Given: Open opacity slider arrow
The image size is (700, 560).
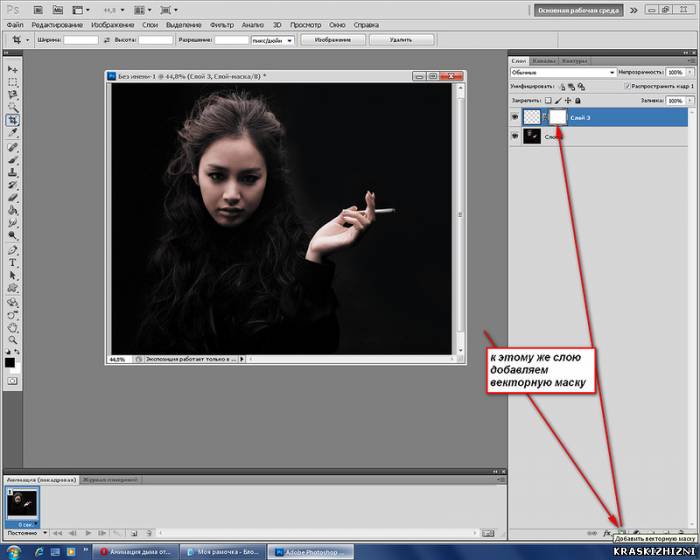Looking at the screenshot, I should (x=690, y=72).
